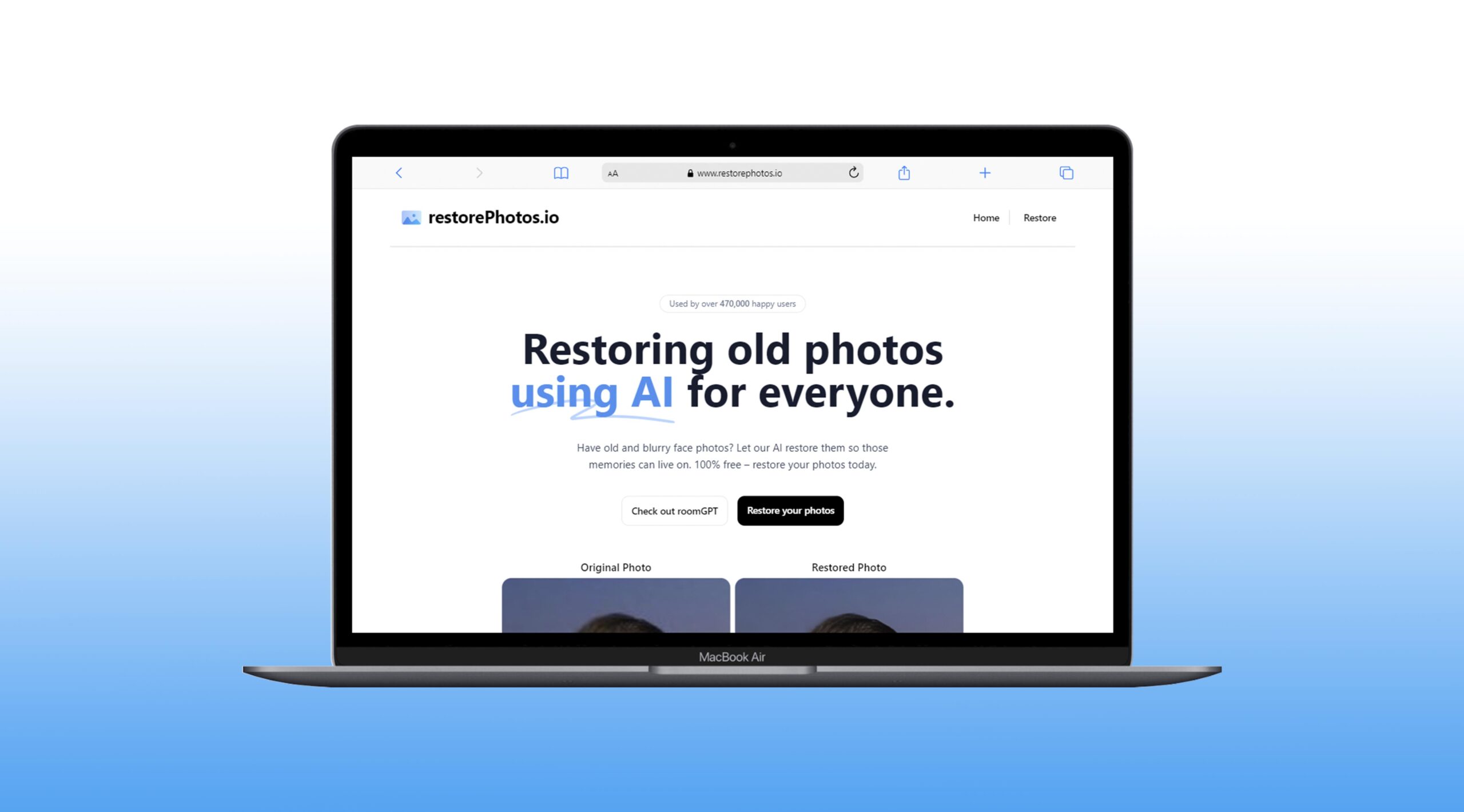Click the tab overview icon
This screenshot has width=1464, height=812.
coord(1066,173)
